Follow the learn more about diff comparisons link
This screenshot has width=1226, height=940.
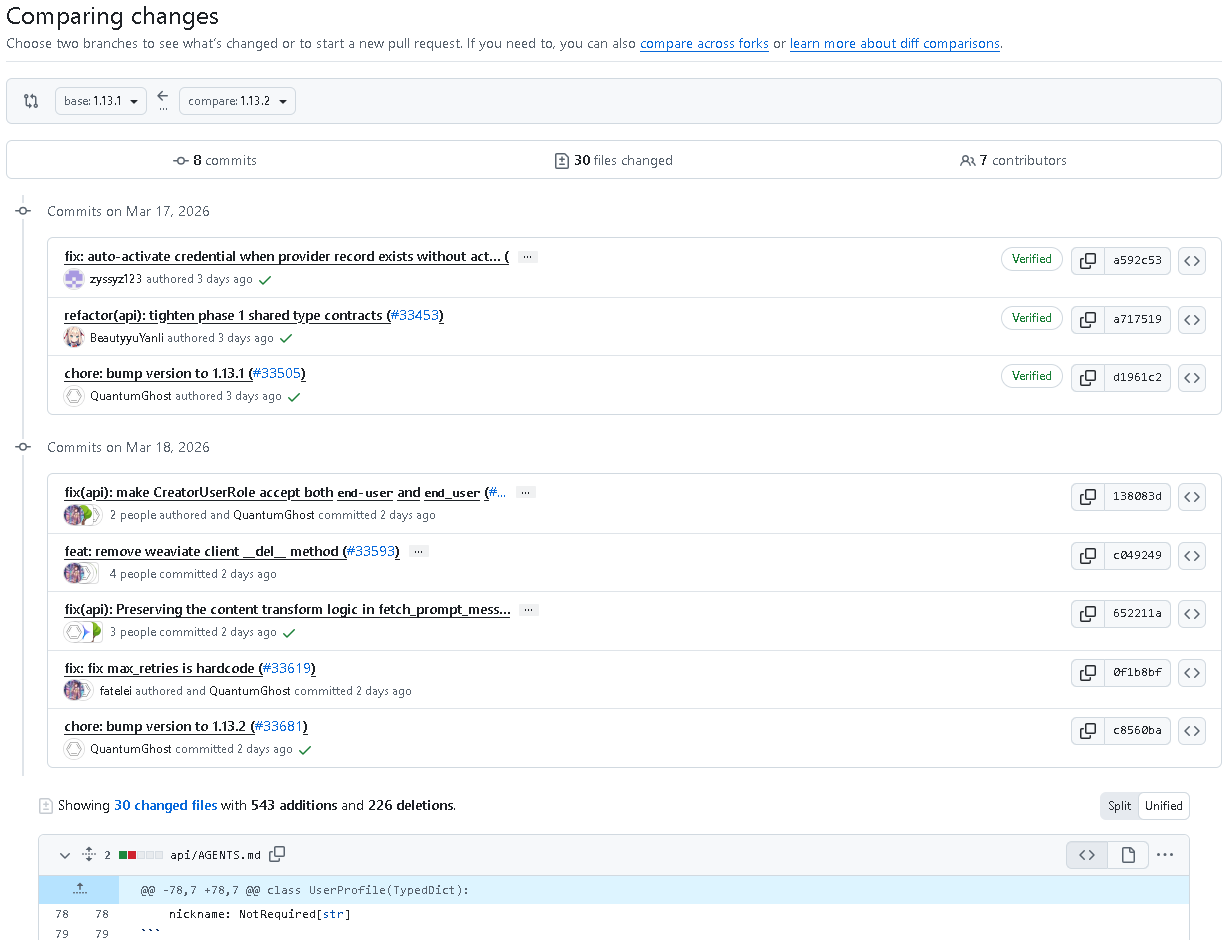click(895, 44)
